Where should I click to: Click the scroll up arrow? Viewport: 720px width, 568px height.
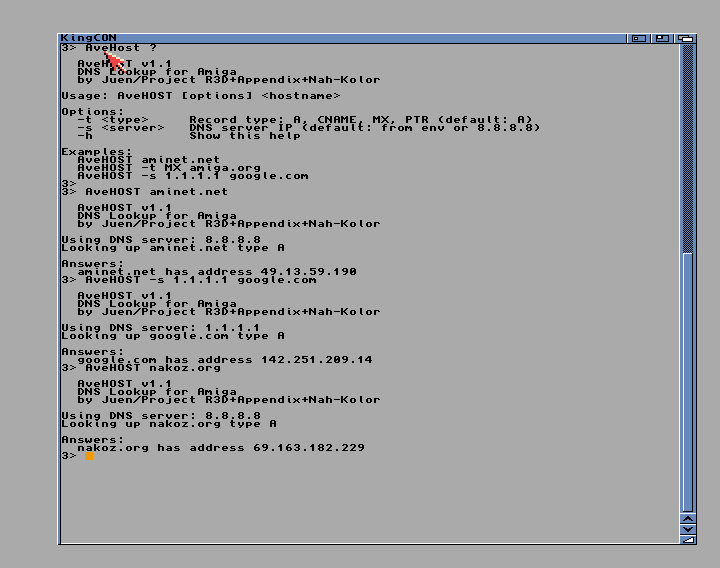pyautogui.click(x=688, y=519)
